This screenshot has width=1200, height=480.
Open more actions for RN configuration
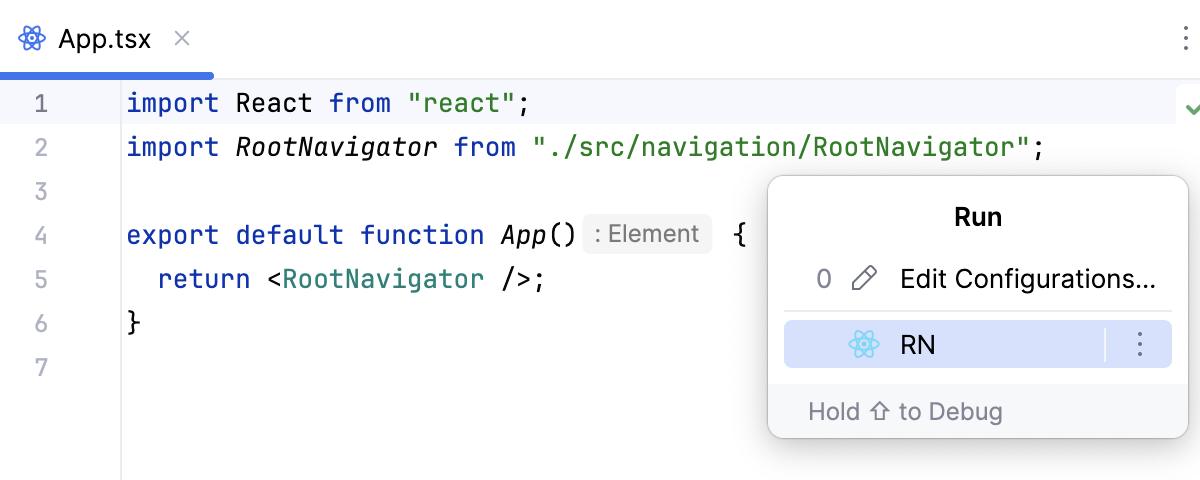point(1139,345)
